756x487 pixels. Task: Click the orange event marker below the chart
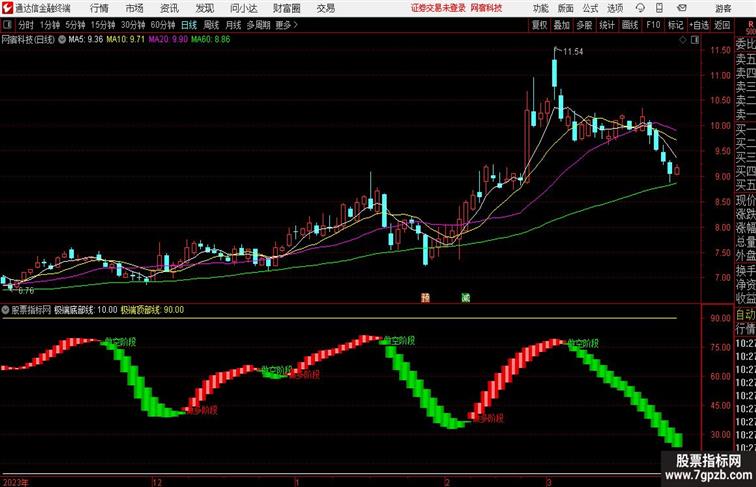425,298
